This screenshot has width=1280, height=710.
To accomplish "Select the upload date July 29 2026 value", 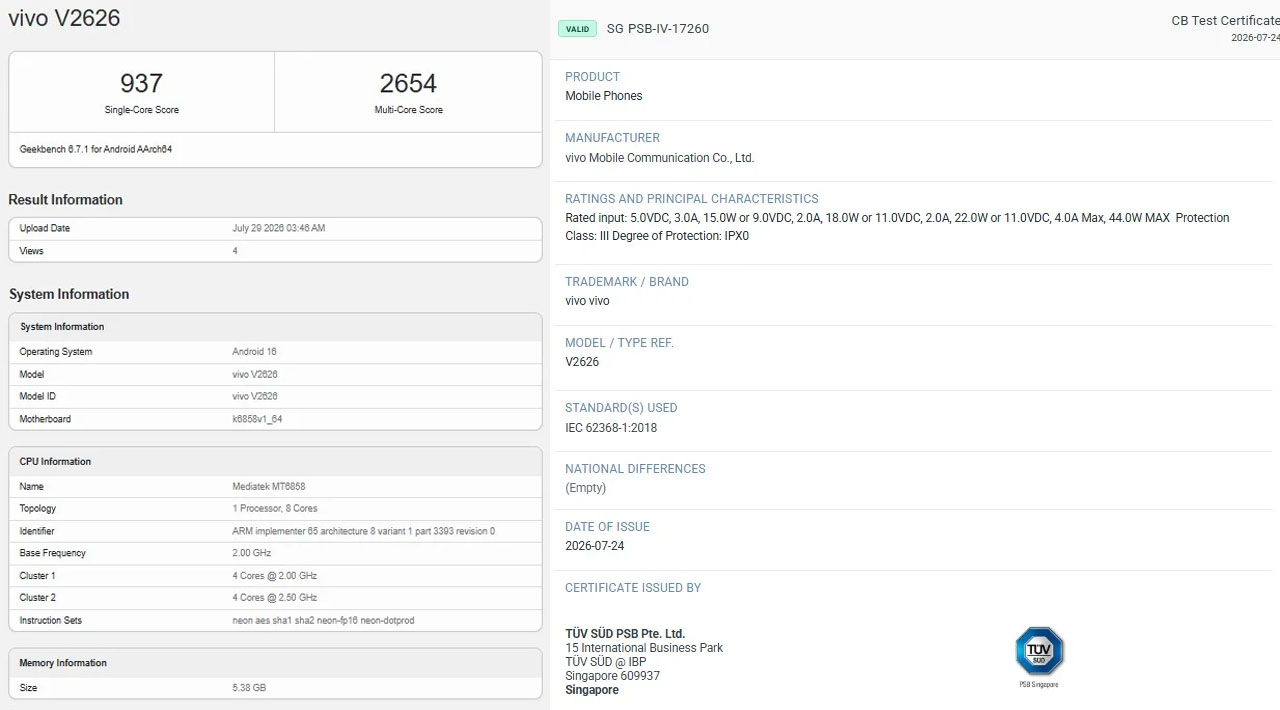I will click(279, 228).
